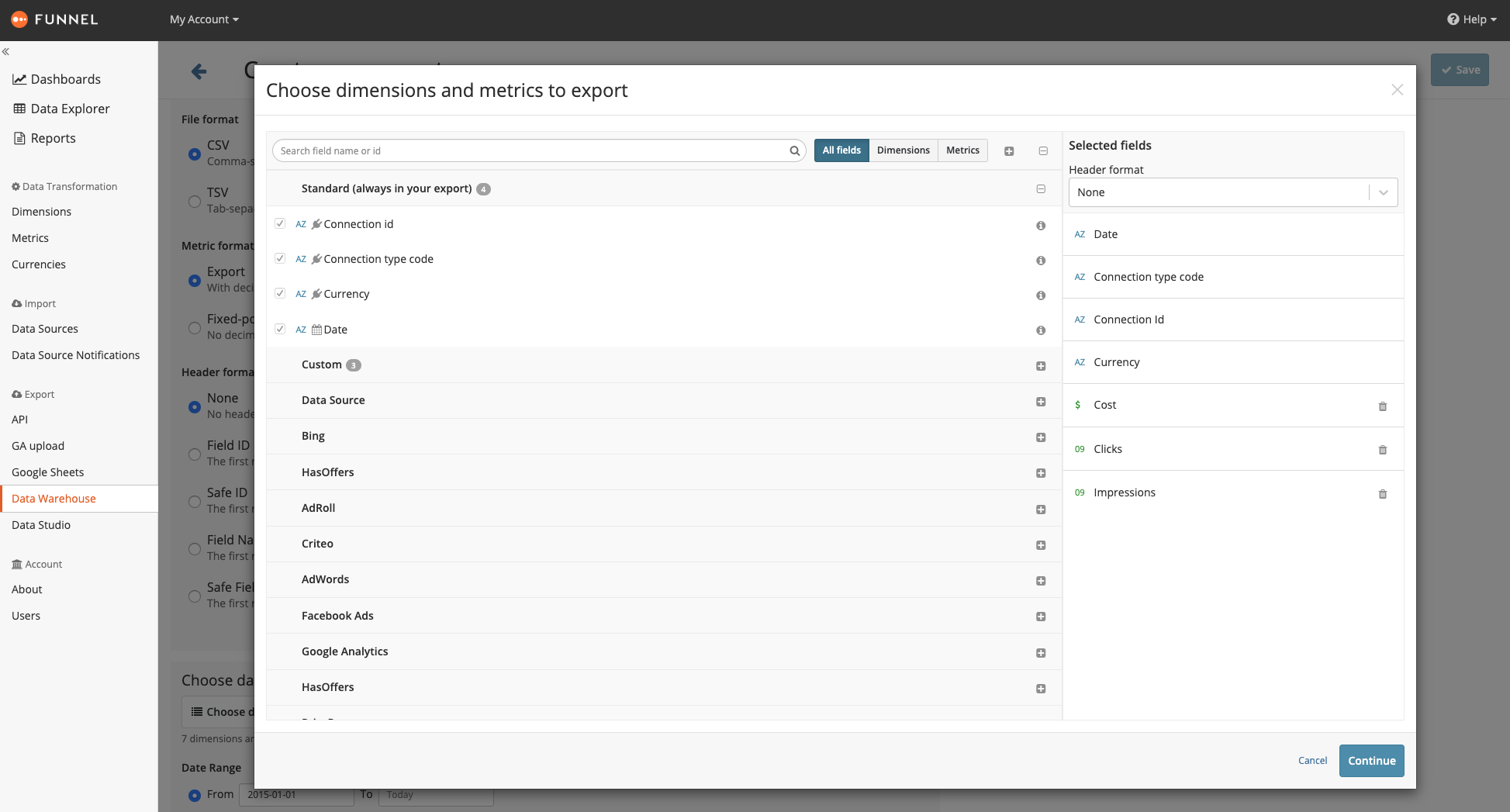This screenshot has height=812, width=1510.
Task: Expand the Data Source group
Action: point(1041,402)
